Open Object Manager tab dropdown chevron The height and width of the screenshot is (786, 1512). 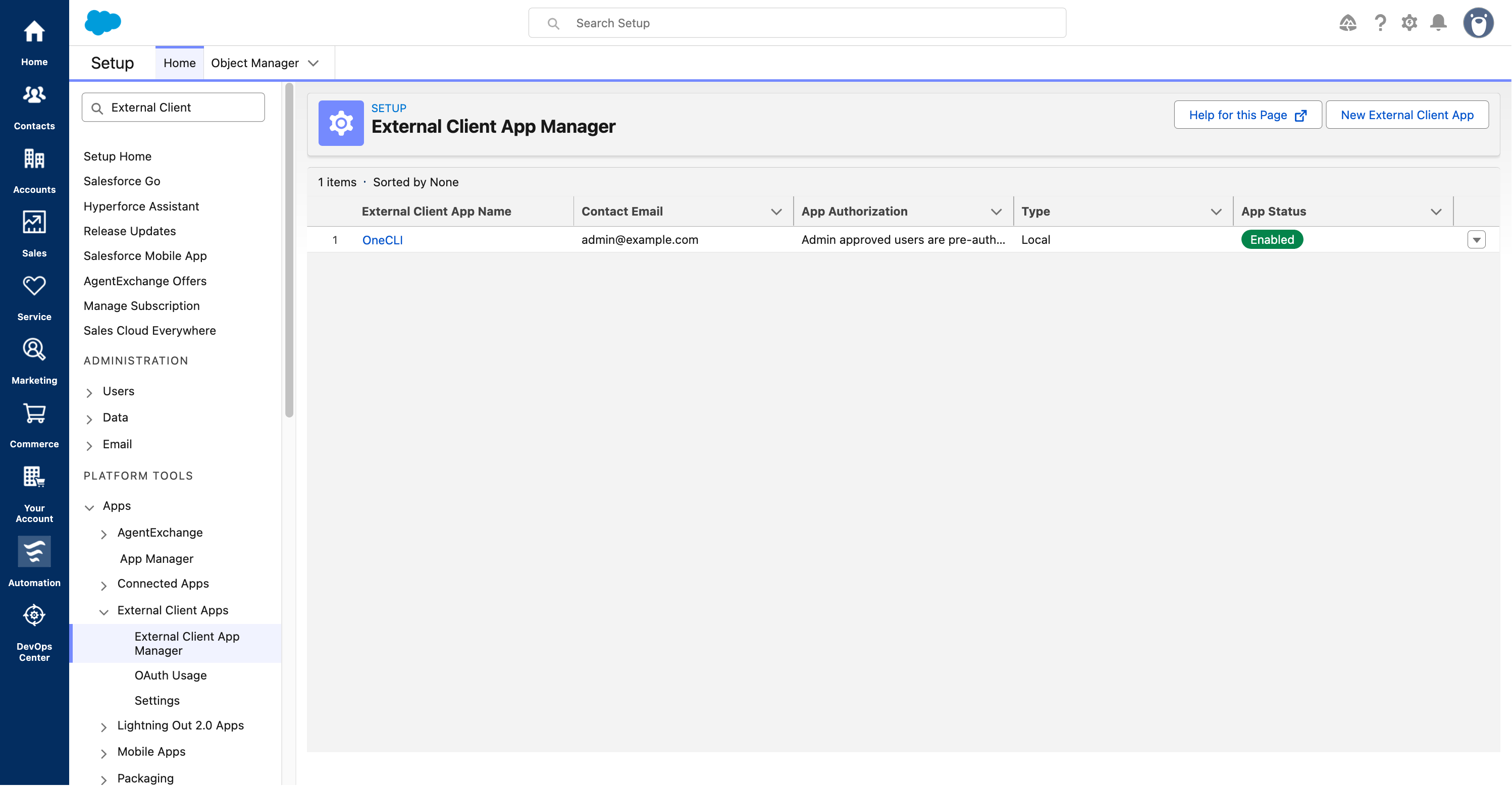314,63
